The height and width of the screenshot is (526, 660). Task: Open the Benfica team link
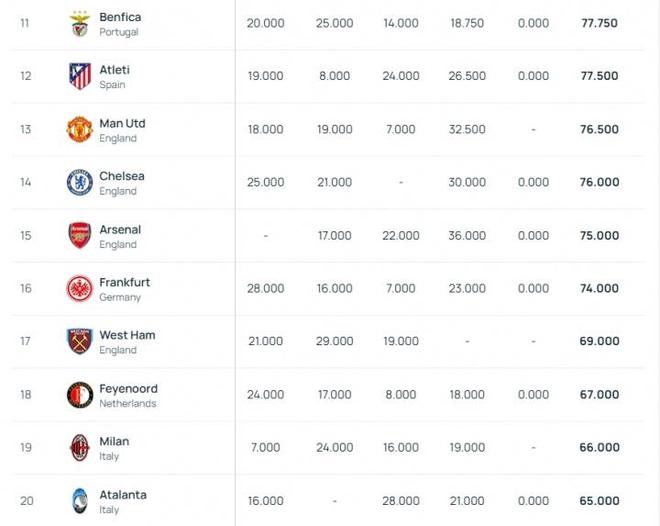point(120,17)
